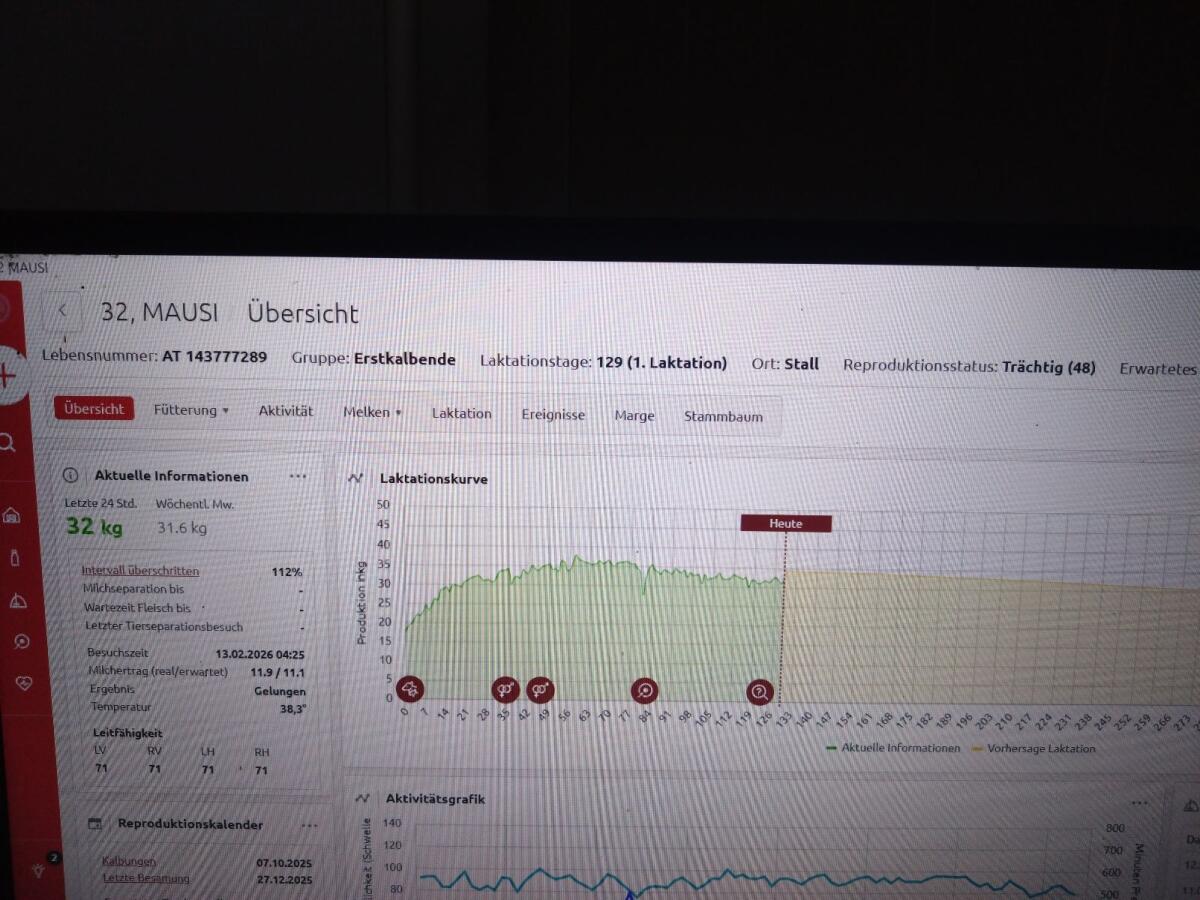Open the barn icon in the red sidebar
1200x900 pixels.
[12, 515]
